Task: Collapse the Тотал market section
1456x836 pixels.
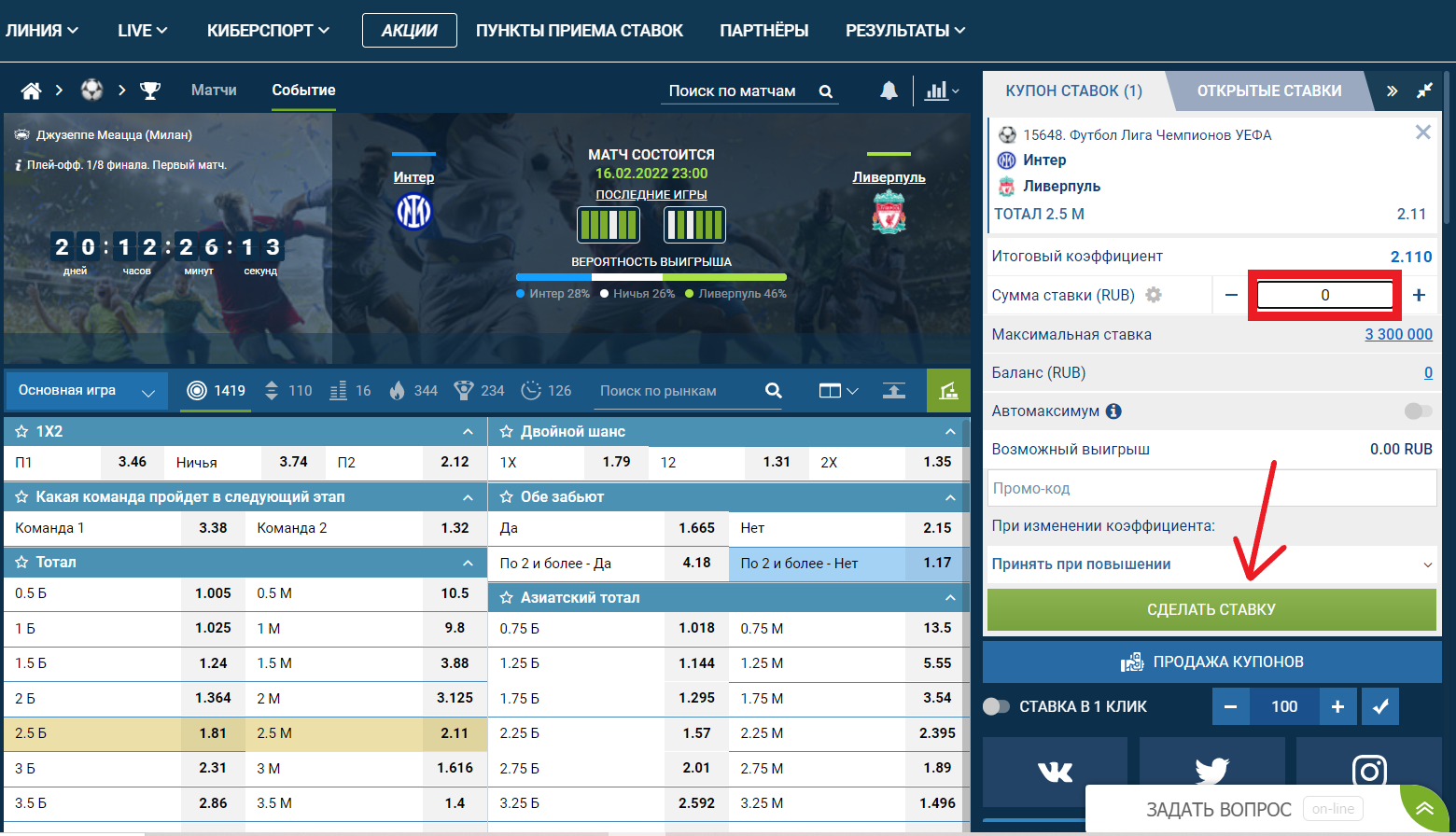Action: [x=468, y=563]
